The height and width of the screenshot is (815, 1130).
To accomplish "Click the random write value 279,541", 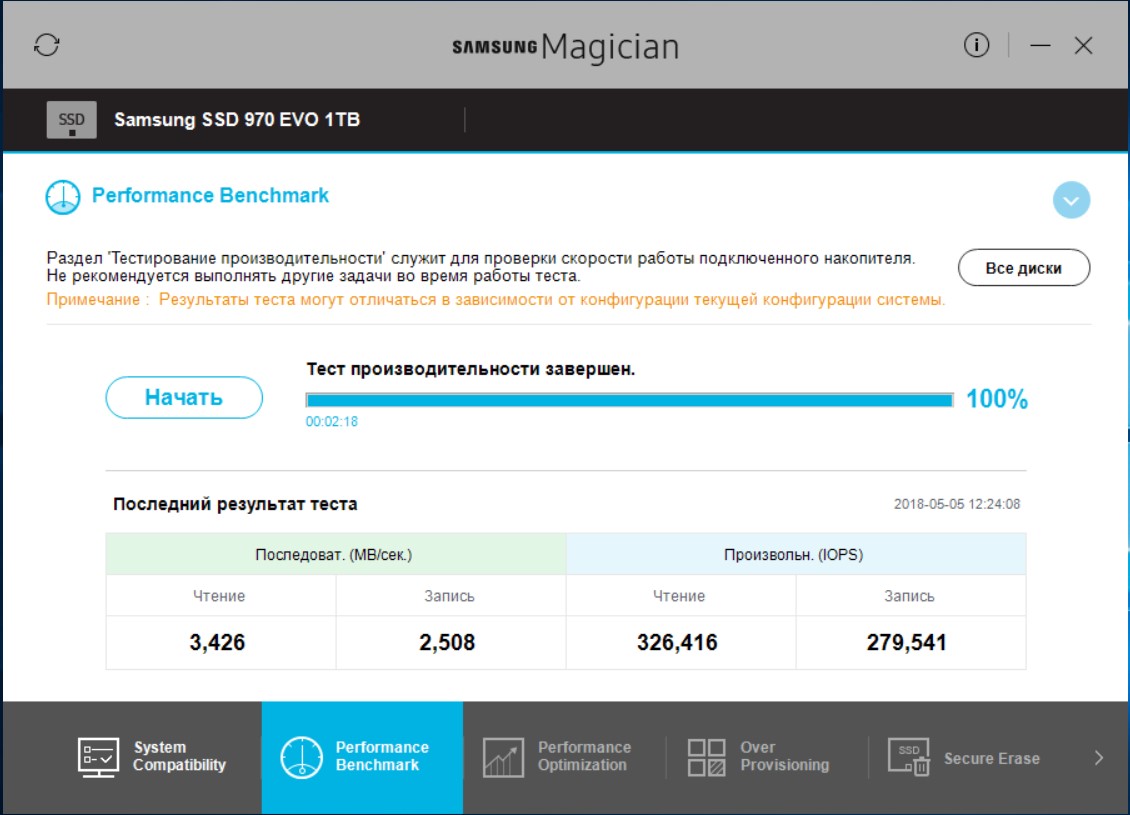I will tap(907, 642).
